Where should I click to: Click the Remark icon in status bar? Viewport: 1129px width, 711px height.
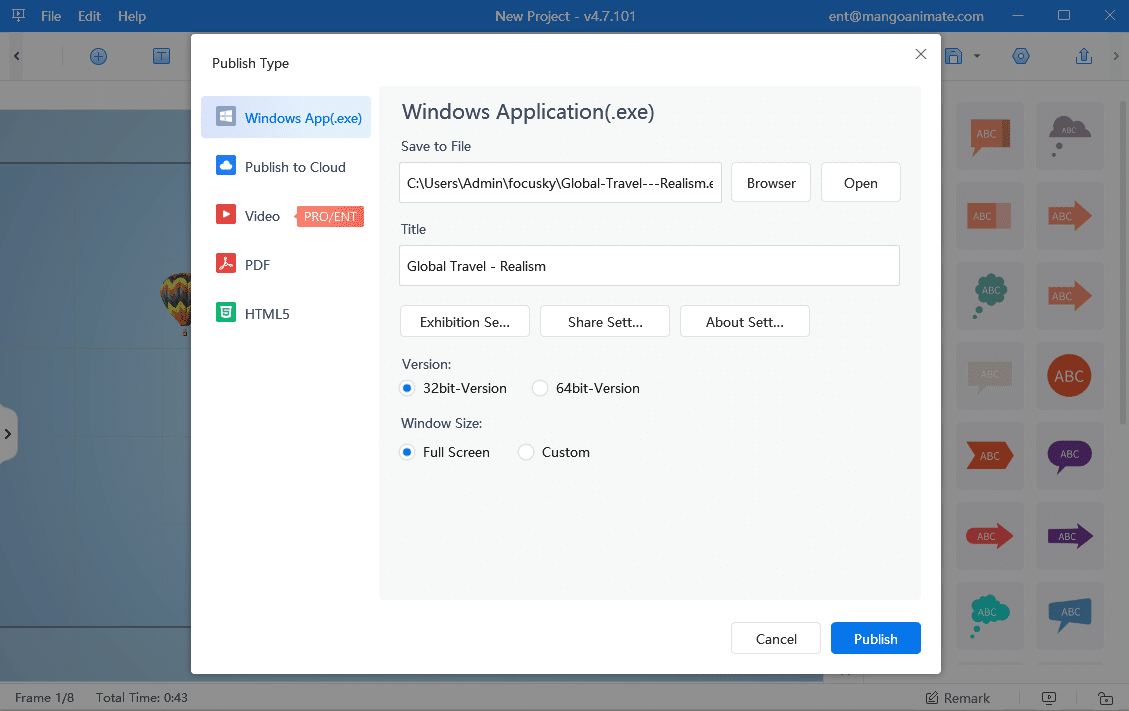(x=932, y=698)
